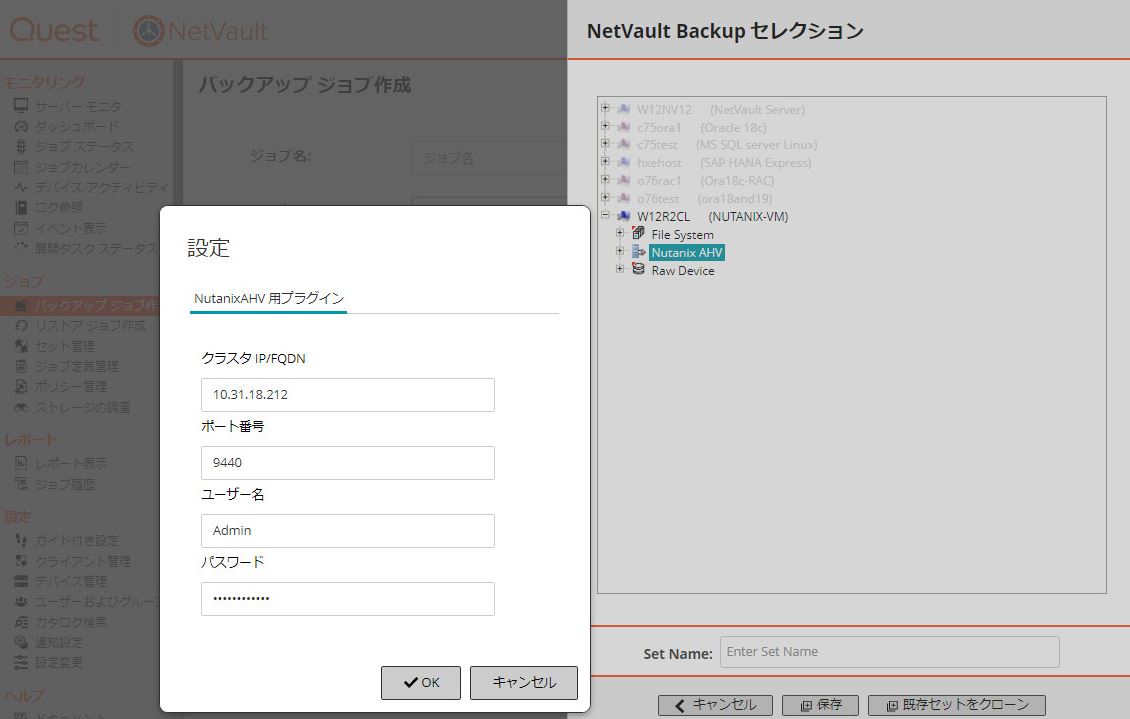Click the ガイド付き設定 icon in sidebar

[x=21, y=540]
